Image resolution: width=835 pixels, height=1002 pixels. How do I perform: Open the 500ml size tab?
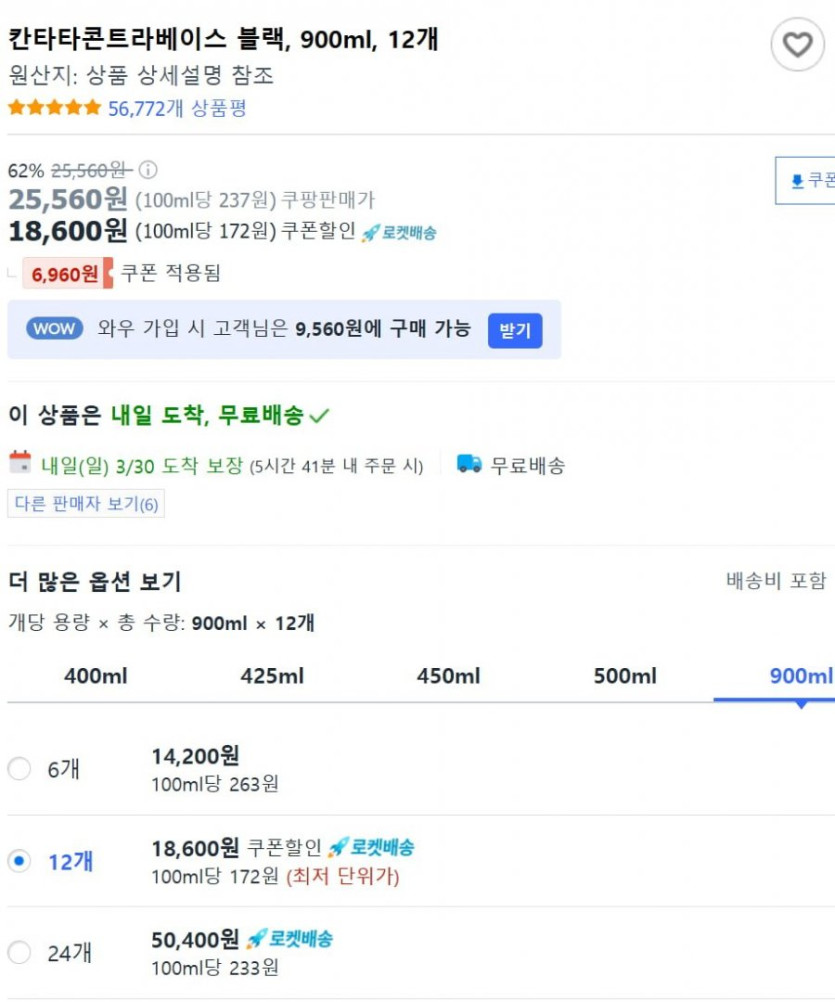pyautogui.click(x=625, y=677)
